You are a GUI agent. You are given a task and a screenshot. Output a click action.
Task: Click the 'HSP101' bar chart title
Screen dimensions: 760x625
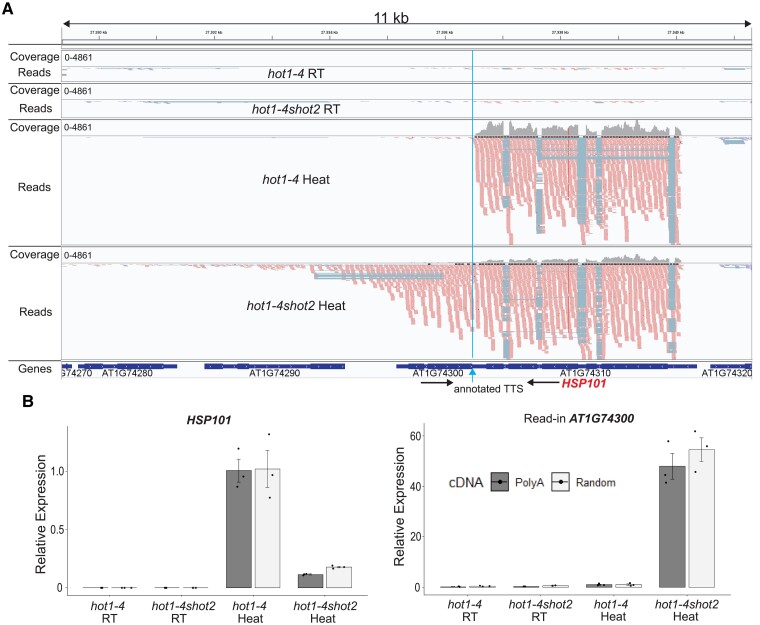(209, 420)
